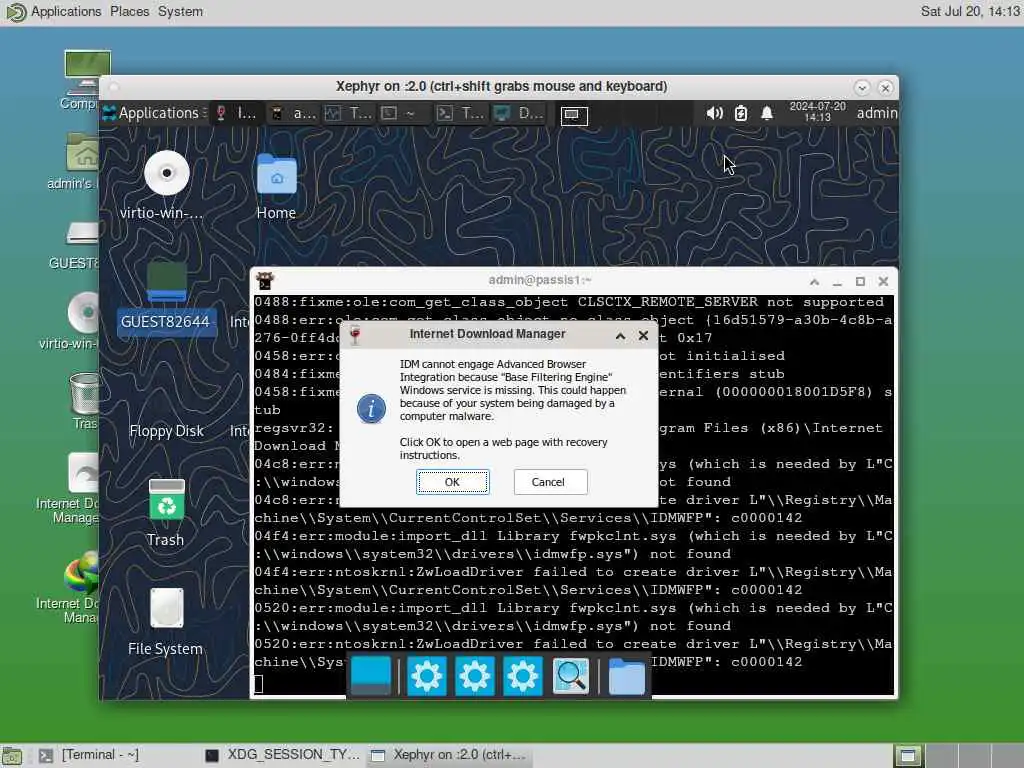Close the Xephyr window

tap(886, 88)
